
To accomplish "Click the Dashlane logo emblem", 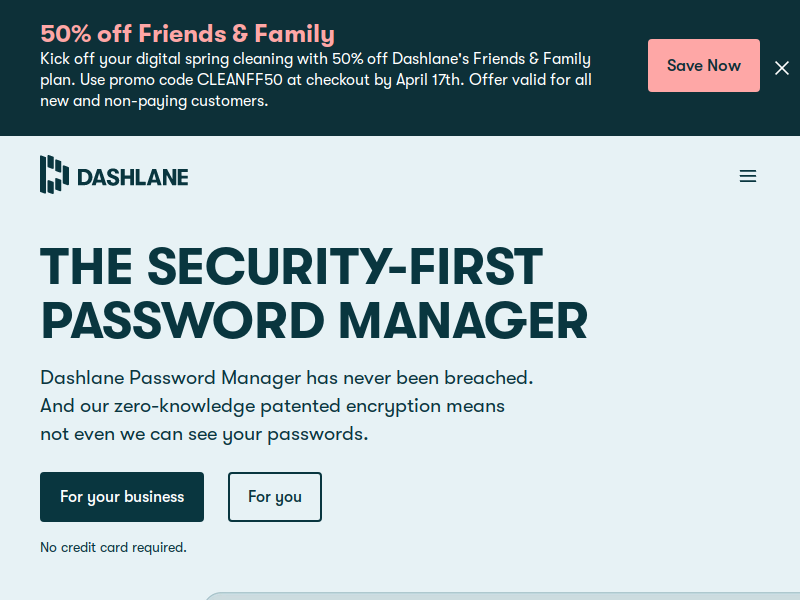I will [55, 174].
